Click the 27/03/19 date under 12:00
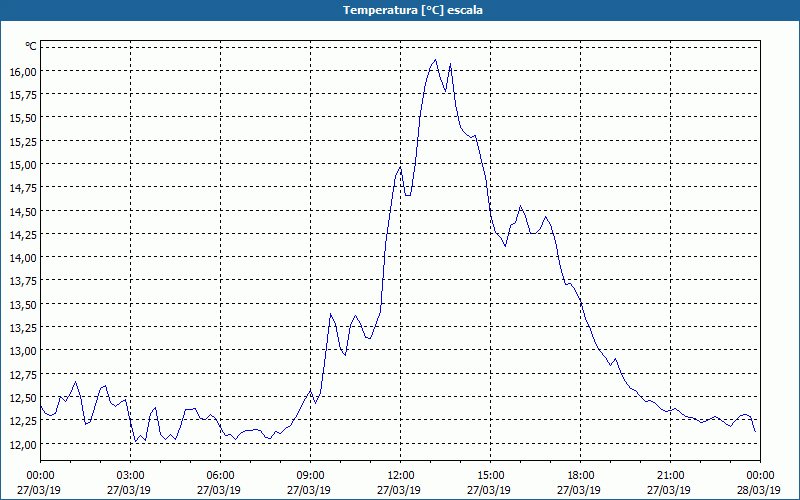 pos(401,490)
